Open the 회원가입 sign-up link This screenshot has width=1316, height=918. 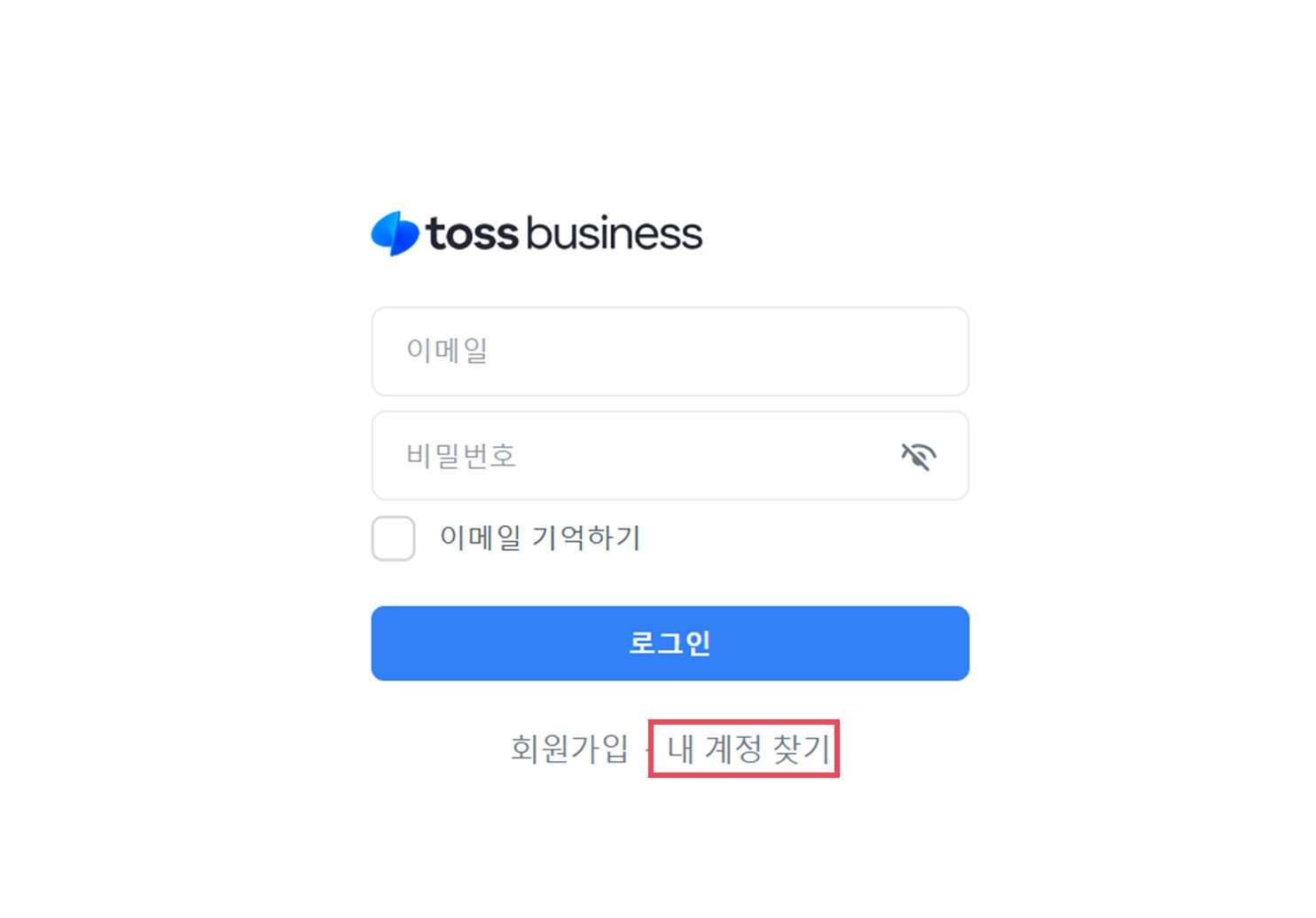tap(569, 749)
